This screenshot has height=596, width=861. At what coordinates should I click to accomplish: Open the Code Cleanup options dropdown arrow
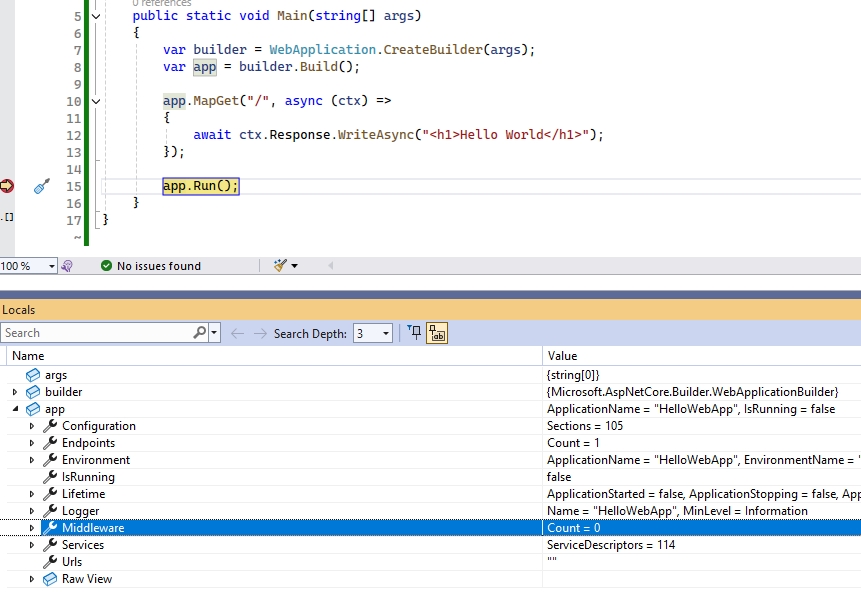(292, 265)
